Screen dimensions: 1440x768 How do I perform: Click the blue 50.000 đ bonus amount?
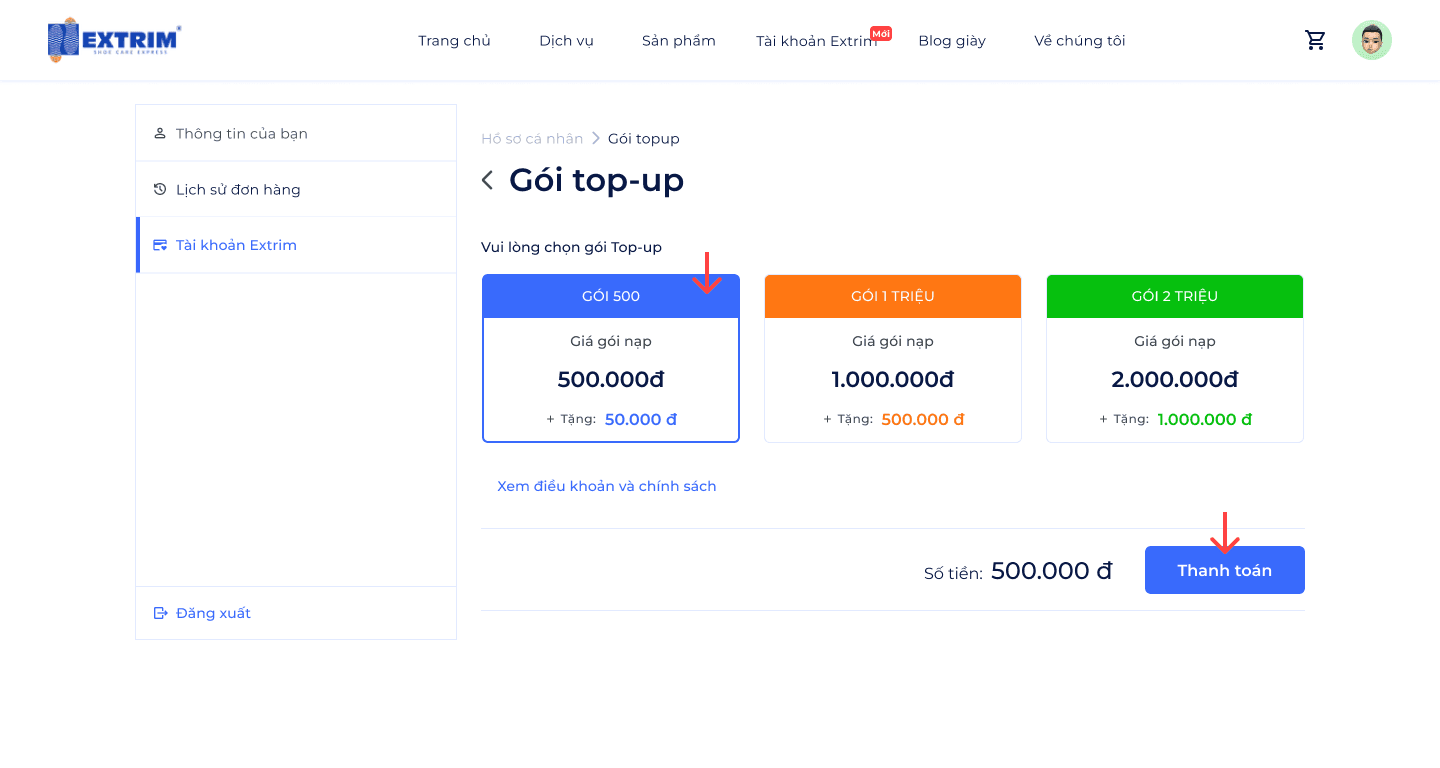[x=641, y=420]
